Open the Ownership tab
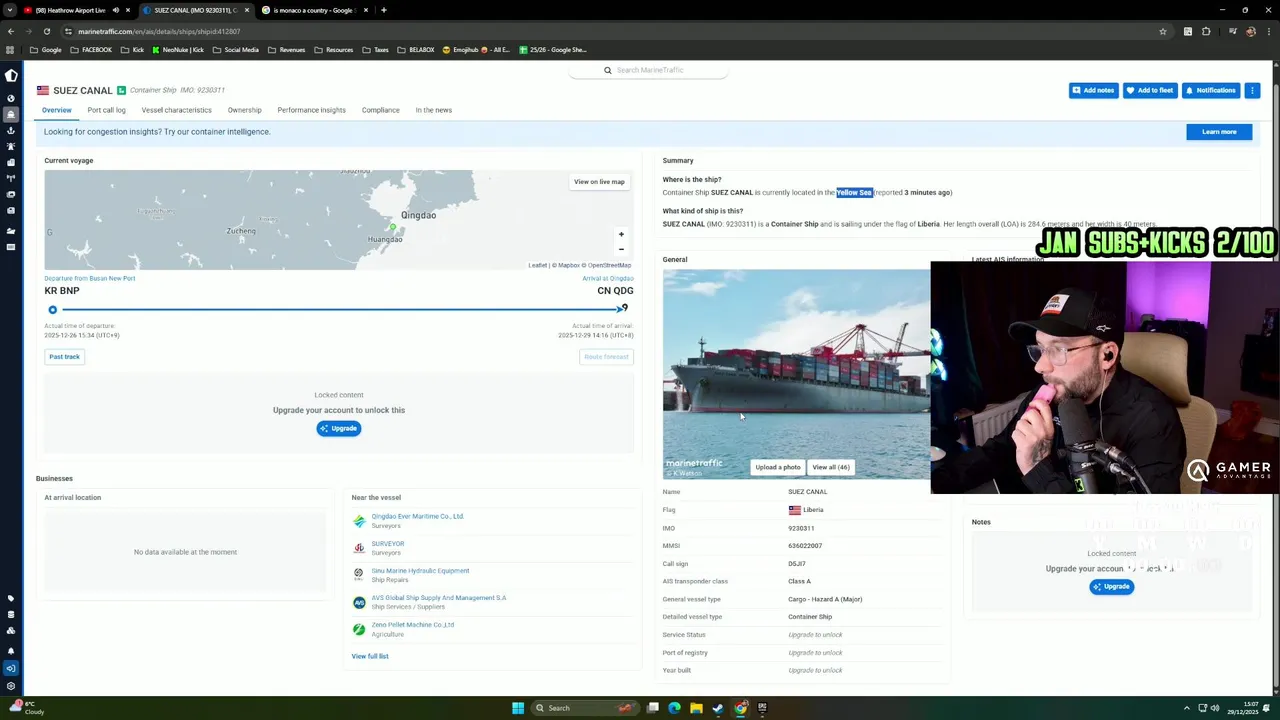Viewport: 1280px width, 720px height. pyautogui.click(x=244, y=110)
